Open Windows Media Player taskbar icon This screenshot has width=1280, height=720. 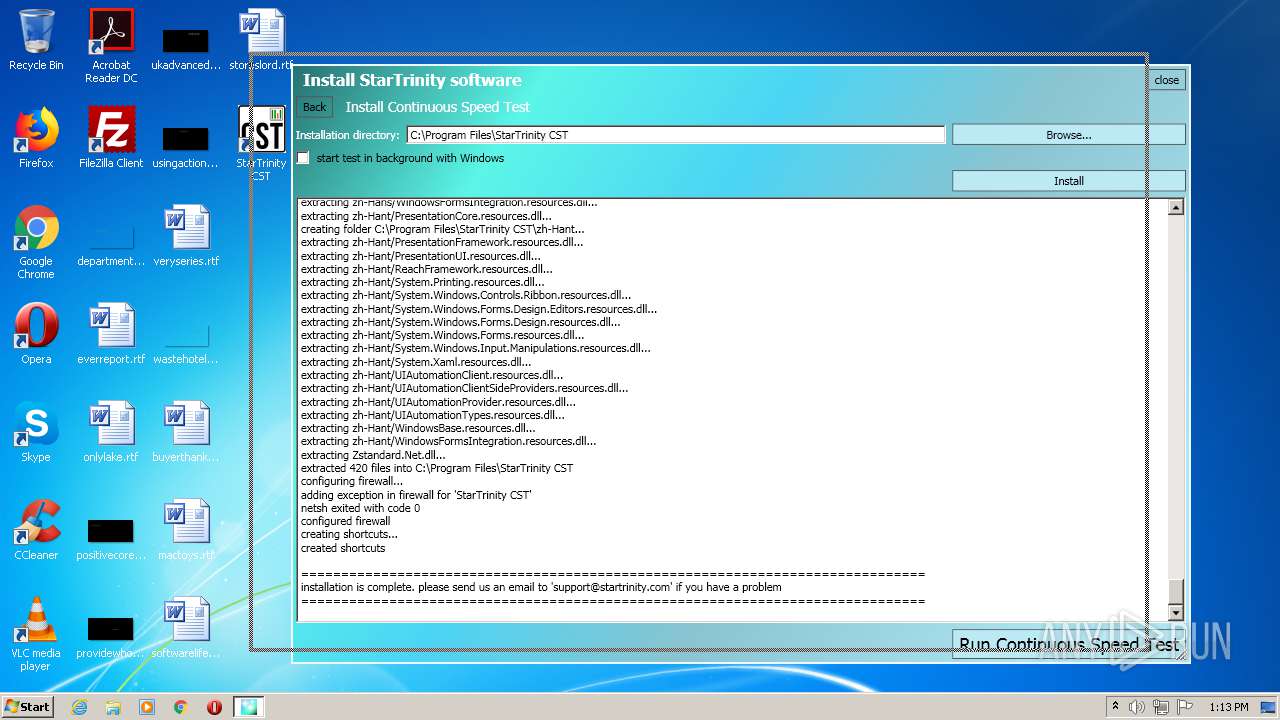[x=147, y=707]
